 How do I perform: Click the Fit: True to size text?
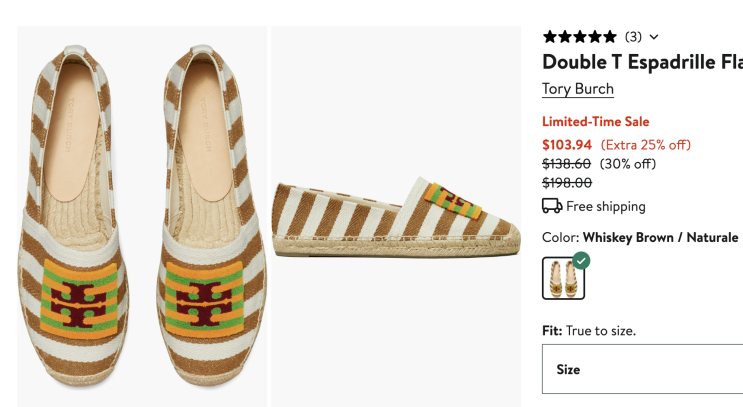tap(588, 330)
